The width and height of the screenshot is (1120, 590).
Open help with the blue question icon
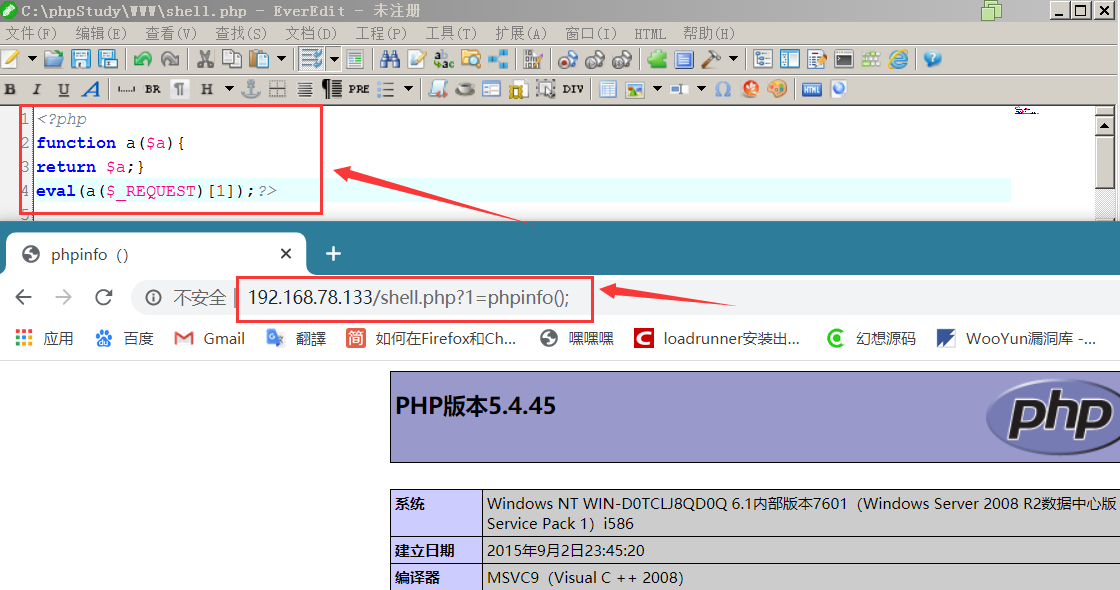(x=932, y=59)
